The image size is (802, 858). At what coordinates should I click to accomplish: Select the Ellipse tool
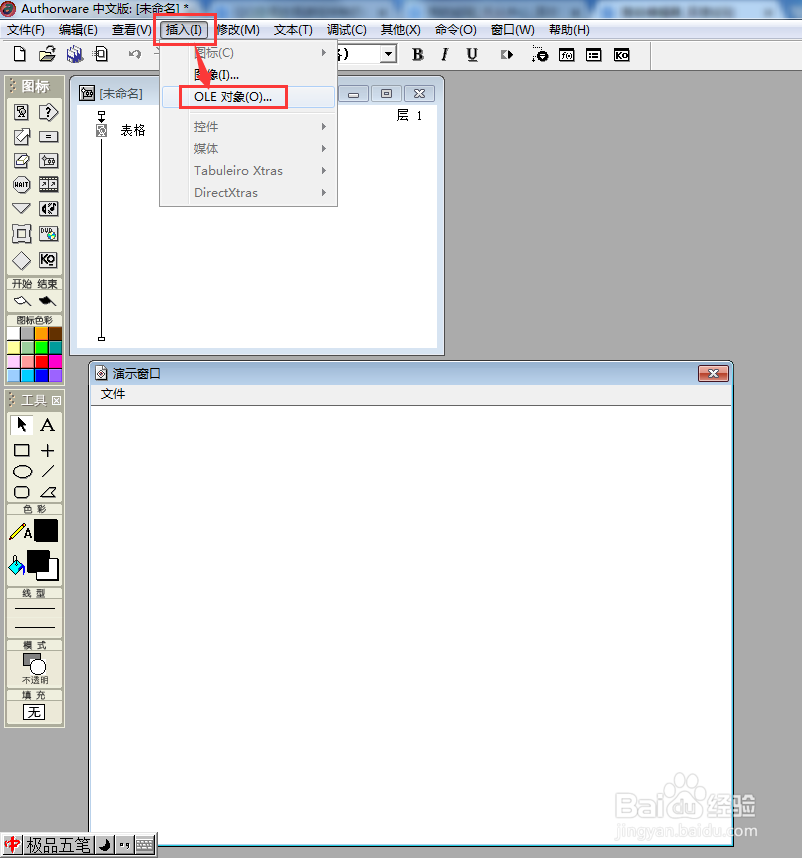click(x=22, y=471)
